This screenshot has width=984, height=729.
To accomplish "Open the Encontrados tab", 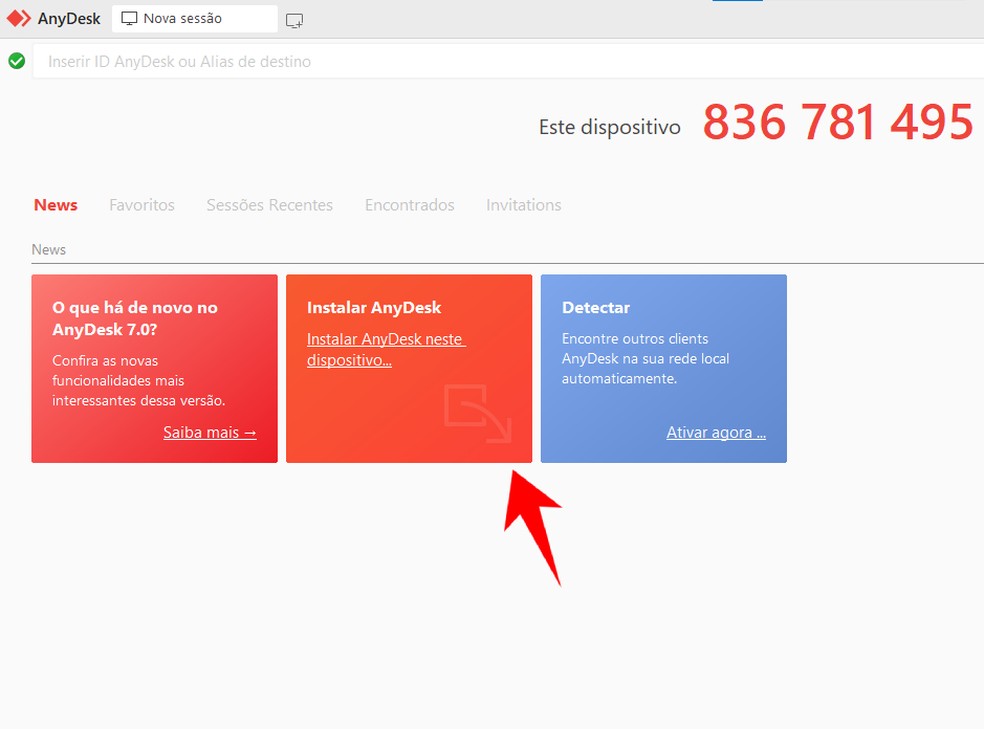I will (x=409, y=205).
